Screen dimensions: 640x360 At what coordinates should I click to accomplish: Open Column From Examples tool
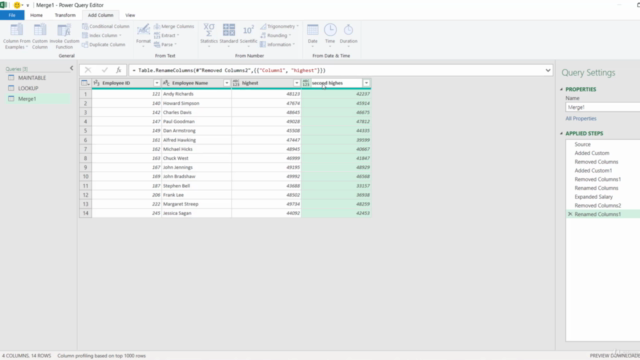point(16,36)
